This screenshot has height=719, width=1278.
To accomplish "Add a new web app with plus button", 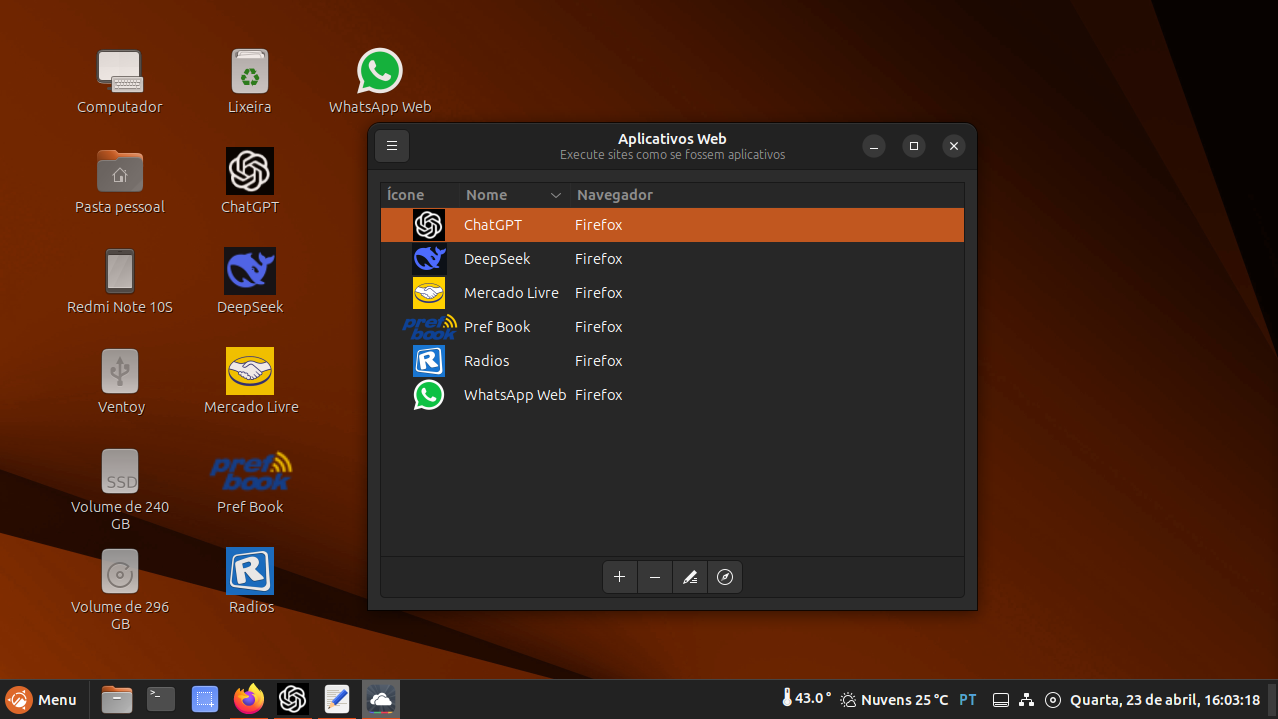I will tap(620, 577).
